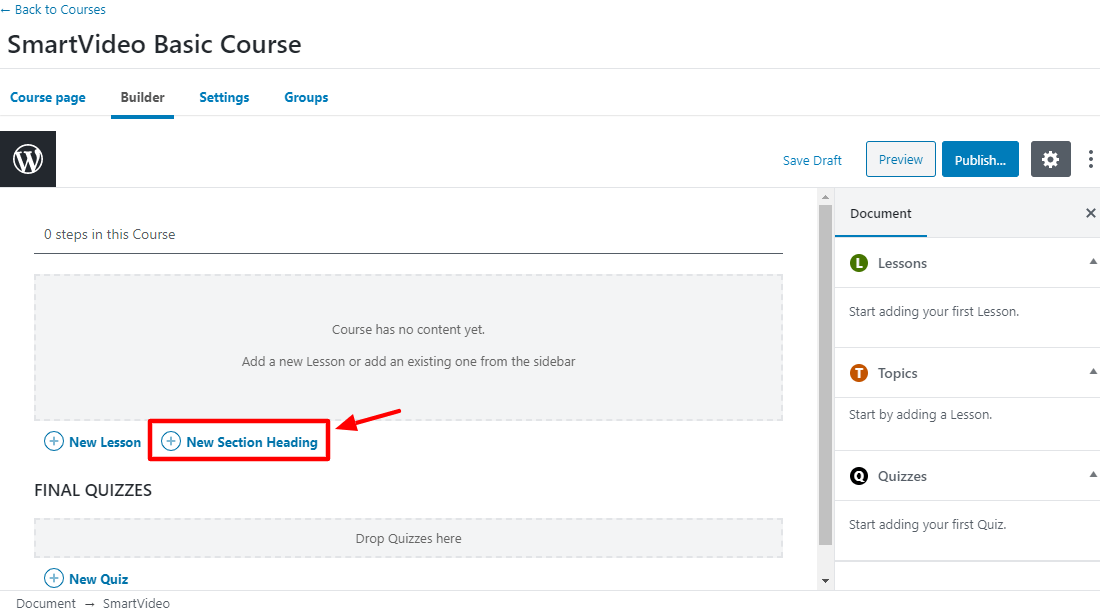Image resolution: width=1100 pixels, height=615 pixels.
Task: Collapse the Topics panel arrow
Action: click(1092, 372)
